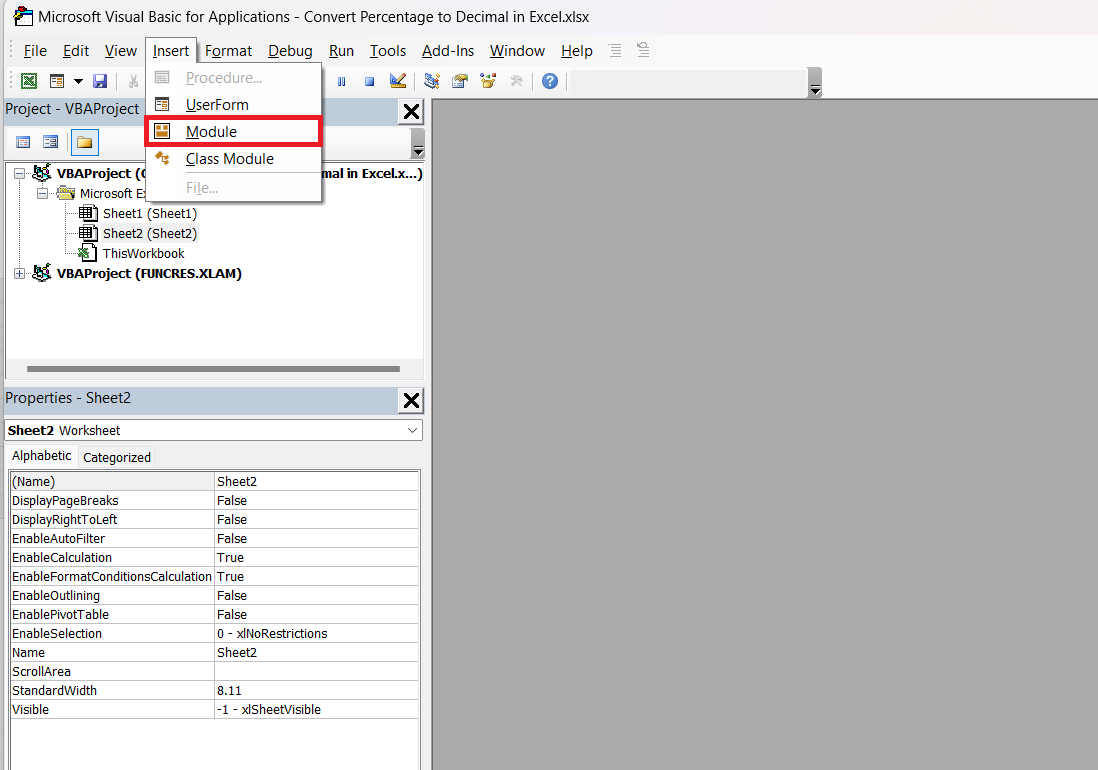Viewport: 1098px width, 770px height.
Task: Click the (Name) property value Sheet2
Action: click(317, 481)
